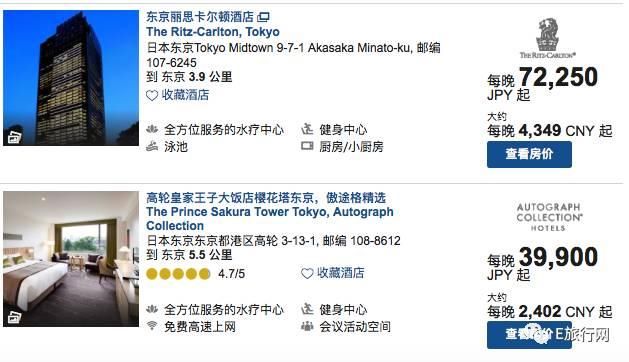Click the Wi-Fi icon beside 免费高速上网
This screenshot has height=362, width=629.
click(152, 325)
